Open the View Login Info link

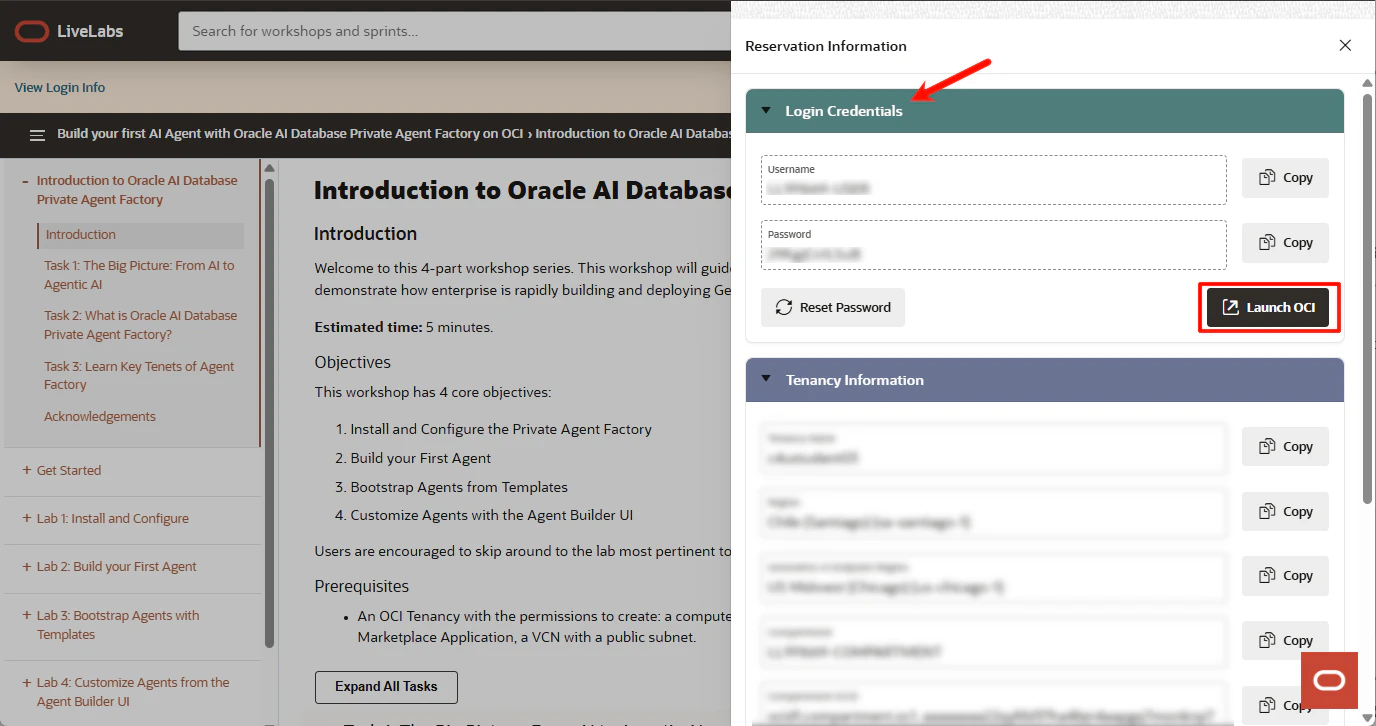click(60, 88)
